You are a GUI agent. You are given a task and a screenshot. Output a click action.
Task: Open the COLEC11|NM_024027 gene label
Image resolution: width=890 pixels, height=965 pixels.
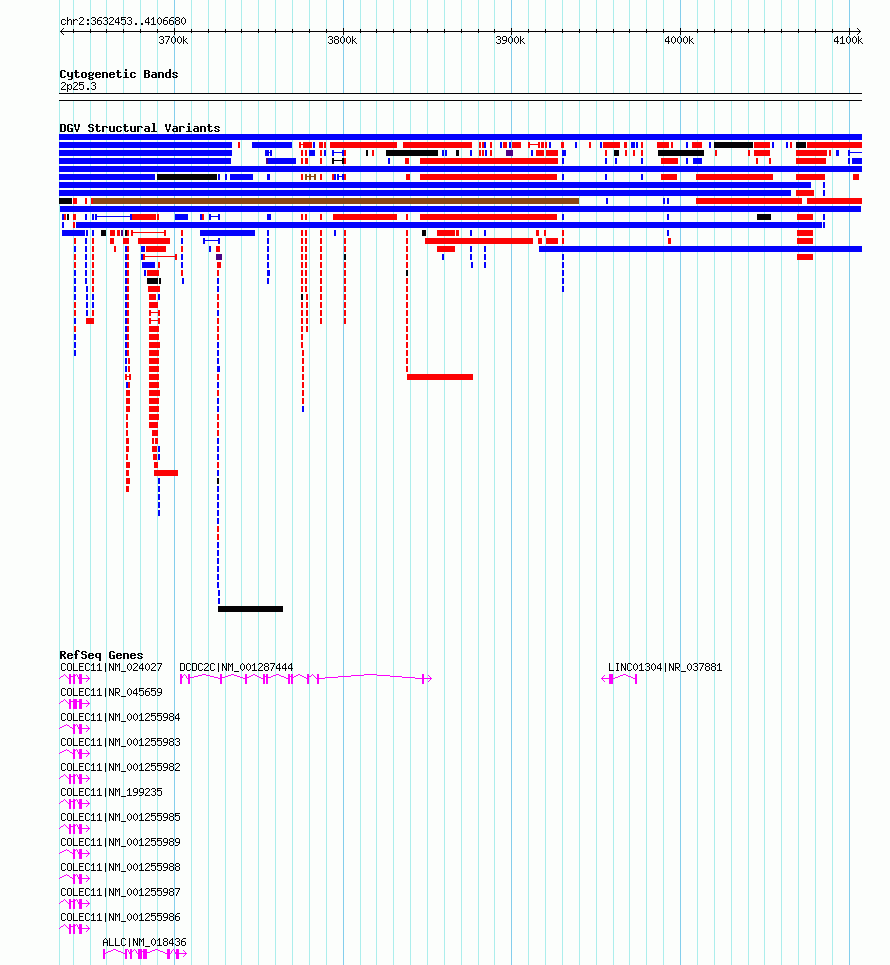pos(111,667)
